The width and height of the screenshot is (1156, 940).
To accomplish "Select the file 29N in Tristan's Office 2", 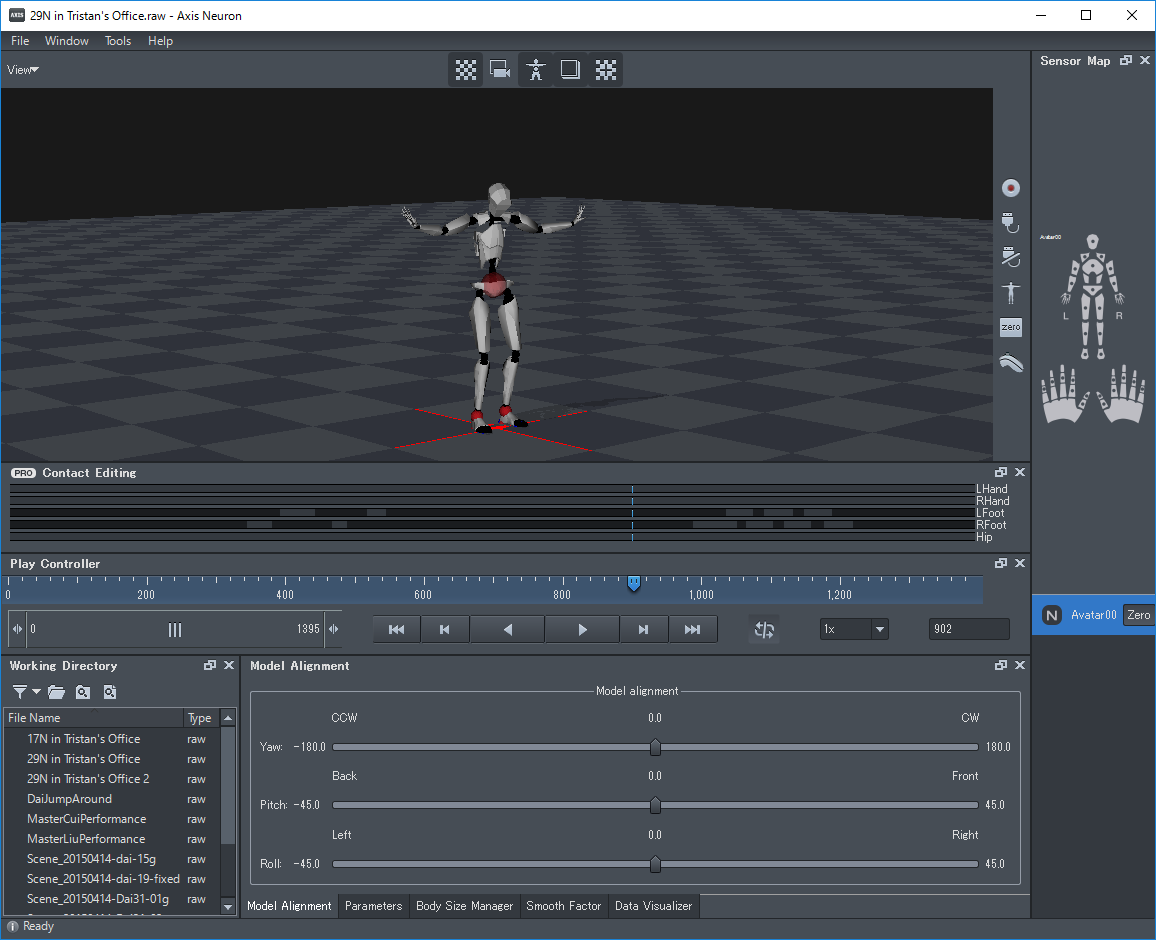I will tap(88, 778).
